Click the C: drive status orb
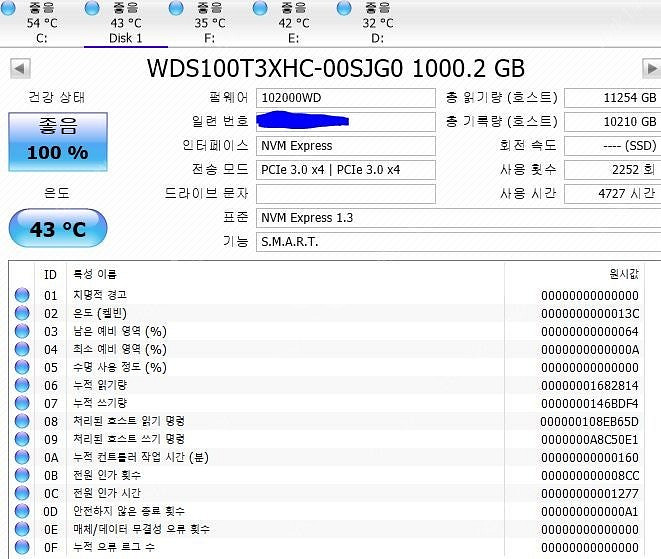 pos(8,8)
